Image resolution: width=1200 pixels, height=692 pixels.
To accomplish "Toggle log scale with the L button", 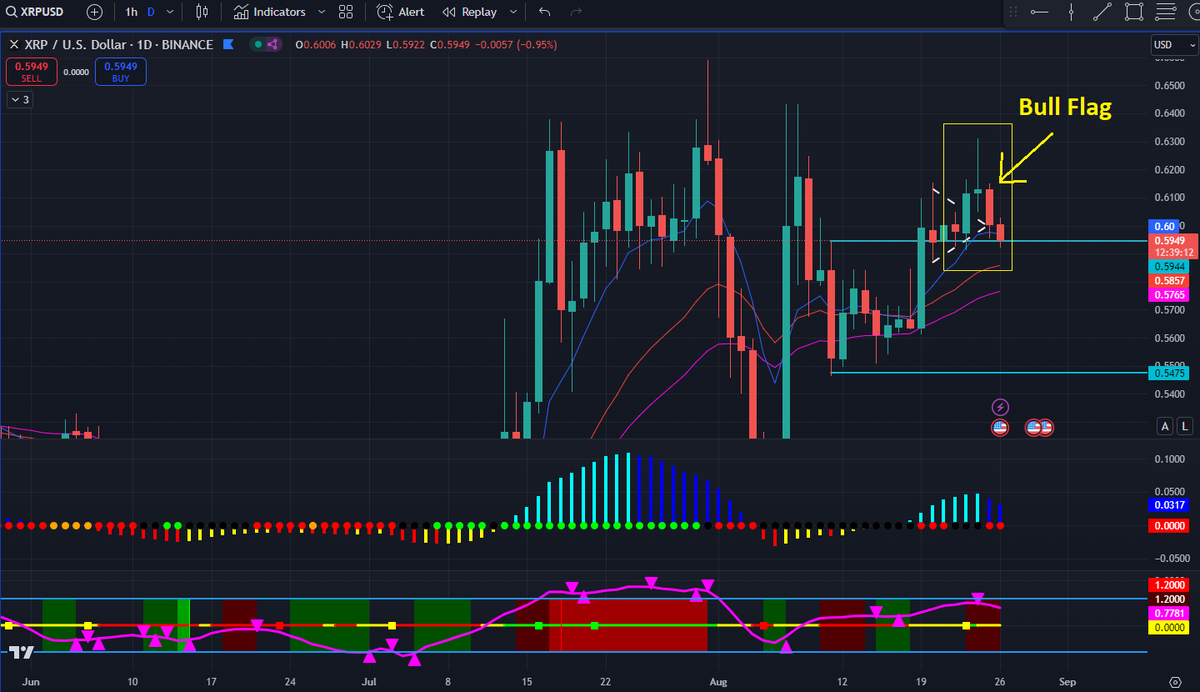I will click(x=1185, y=427).
